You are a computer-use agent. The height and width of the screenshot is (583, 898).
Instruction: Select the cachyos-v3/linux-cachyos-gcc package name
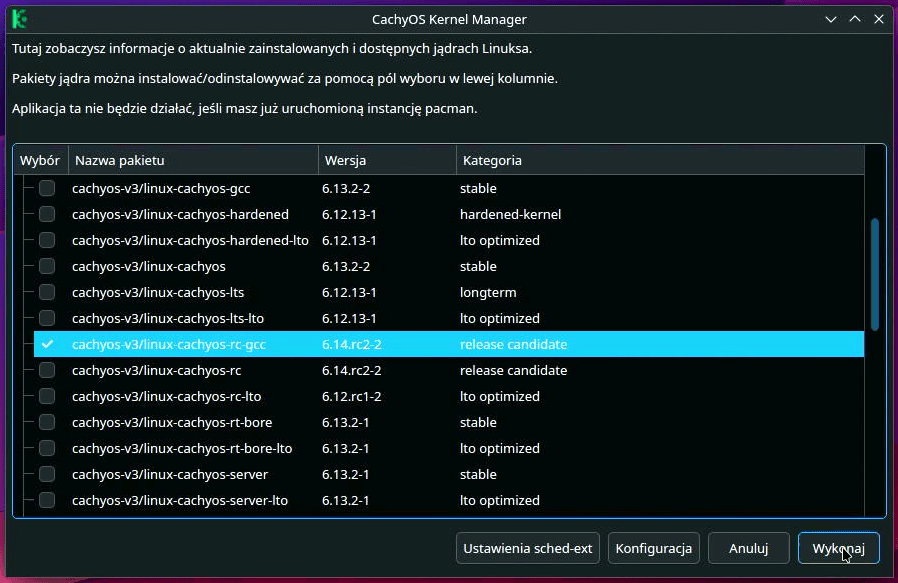161,188
